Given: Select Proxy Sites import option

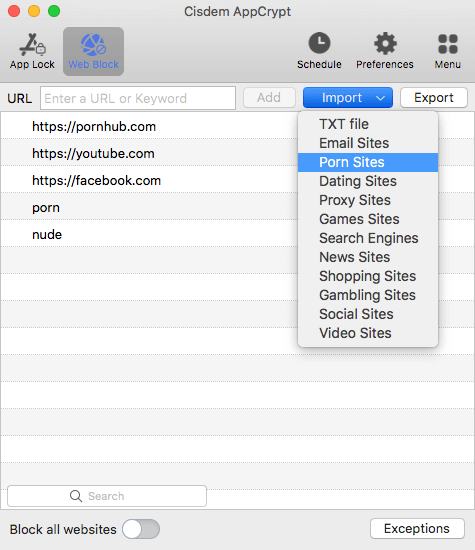Looking at the screenshot, I should [x=368, y=200].
